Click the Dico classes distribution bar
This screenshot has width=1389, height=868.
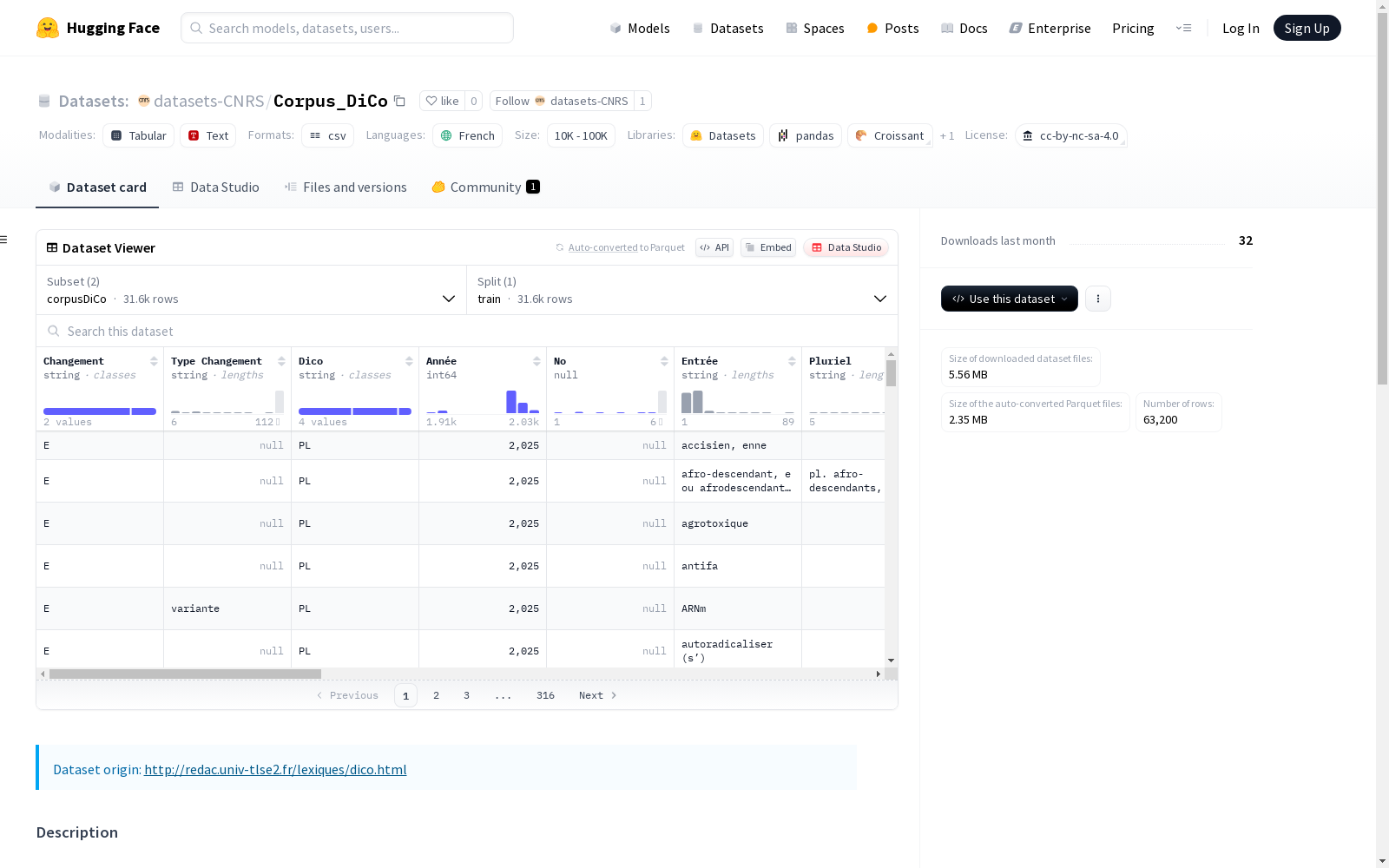point(355,411)
